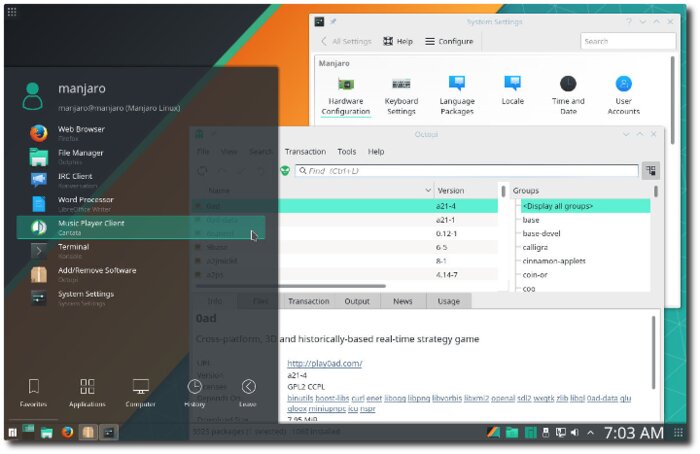Viewport: 700px width, 454px height.
Task: Open Help menu in Octopi
Action: (376, 152)
